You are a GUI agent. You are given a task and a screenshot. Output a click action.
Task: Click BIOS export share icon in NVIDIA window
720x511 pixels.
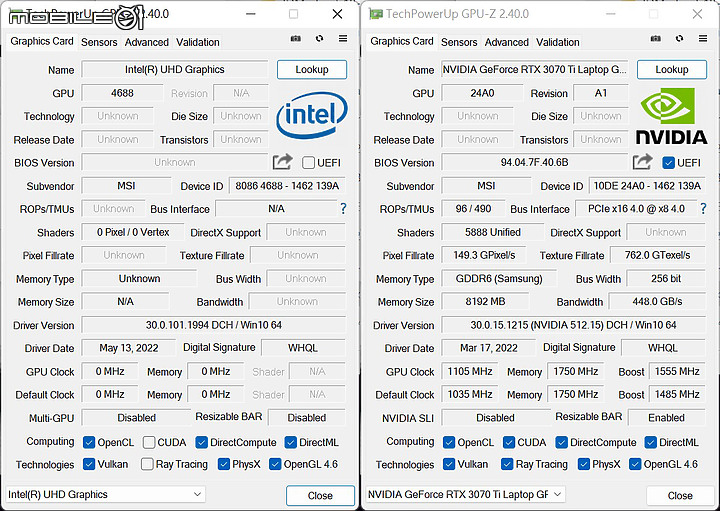pyautogui.click(x=642, y=162)
